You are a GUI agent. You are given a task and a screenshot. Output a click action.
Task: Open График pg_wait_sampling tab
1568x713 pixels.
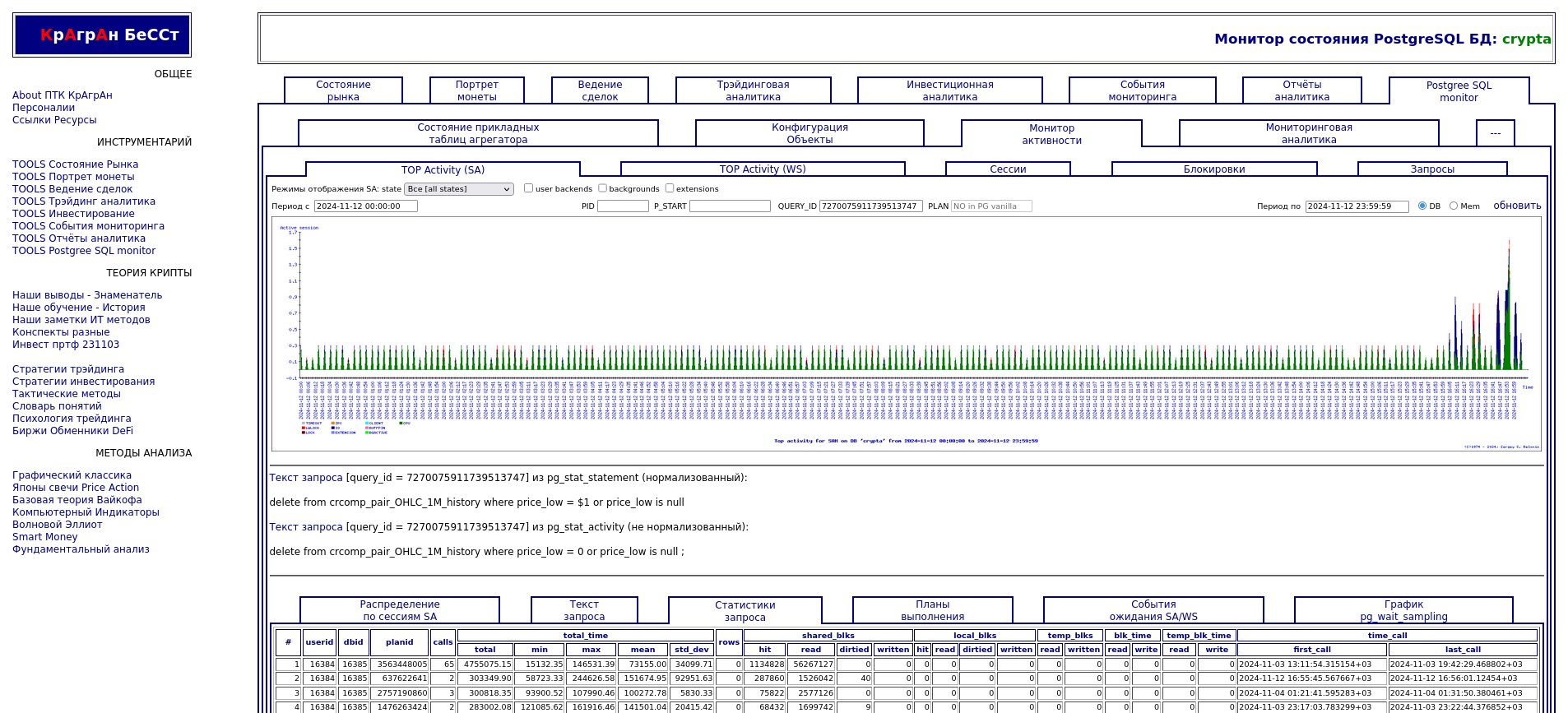[x=1403, y=610]
